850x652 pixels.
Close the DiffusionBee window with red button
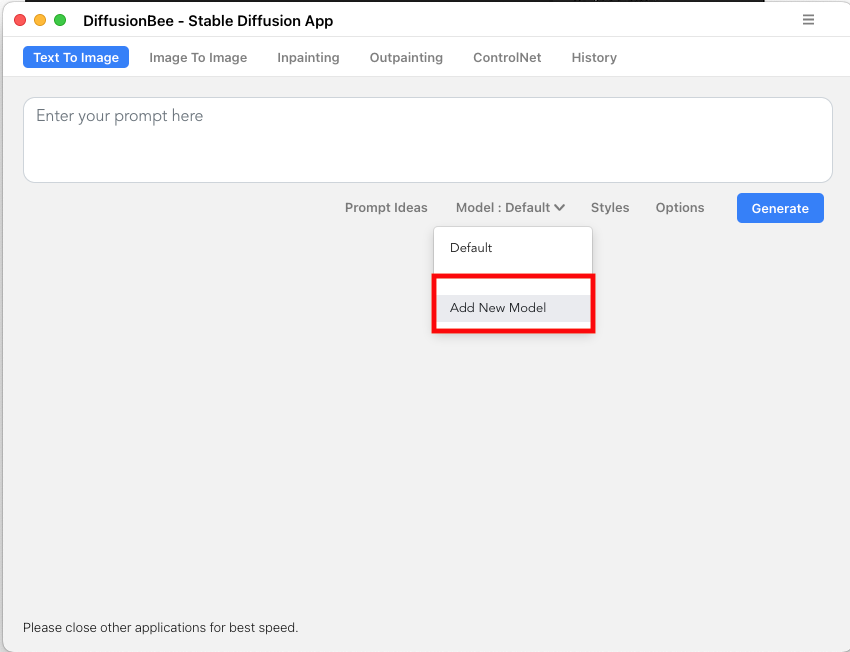click(x=20, y=20)
